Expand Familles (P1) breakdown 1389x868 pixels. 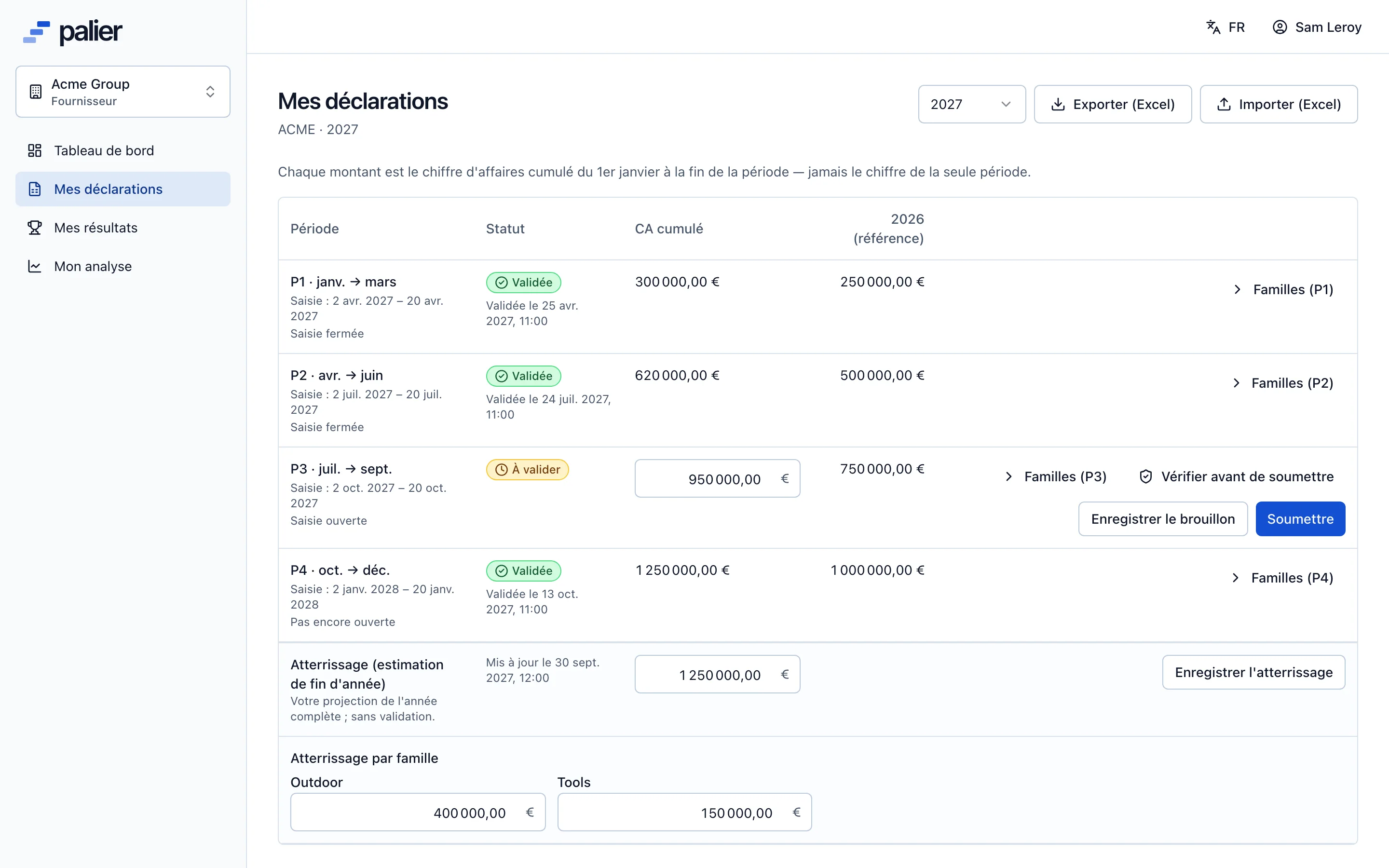tap(1283, 289)
